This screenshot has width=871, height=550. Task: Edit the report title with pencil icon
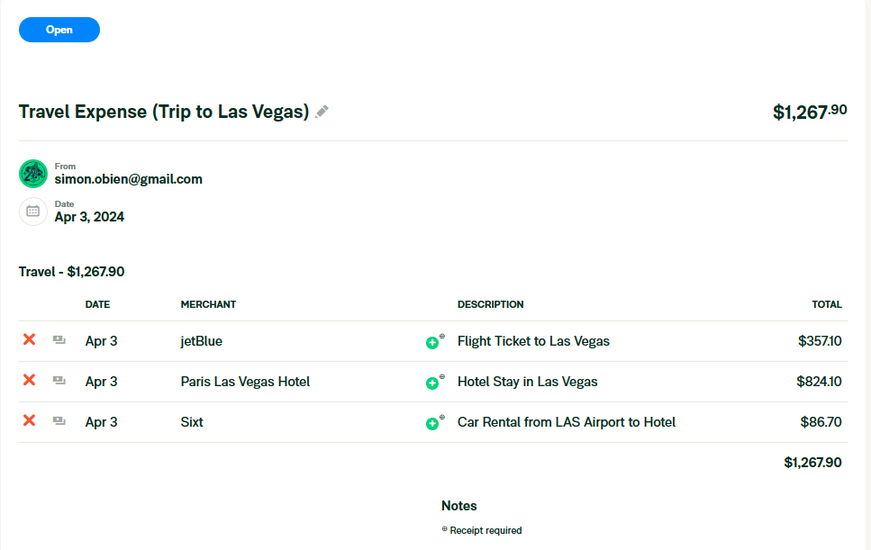[x=322, y=112]
